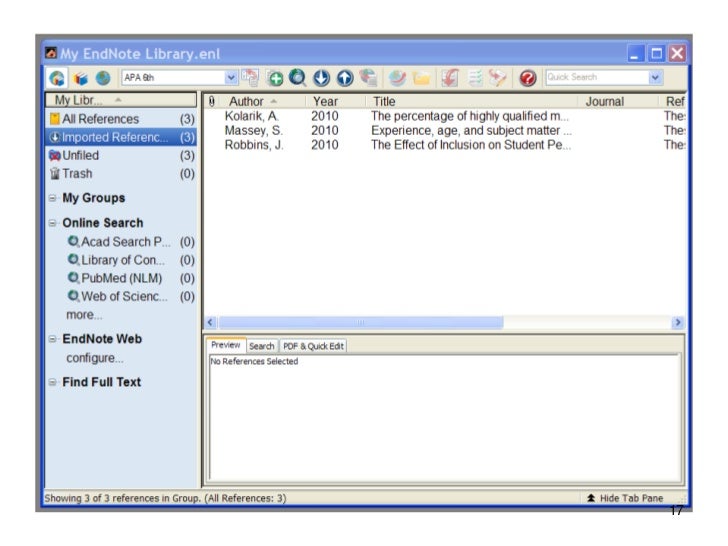This screenshot has width=728, height=546.
Task: Click the Open Link globe icon
Action: (397, 78)
